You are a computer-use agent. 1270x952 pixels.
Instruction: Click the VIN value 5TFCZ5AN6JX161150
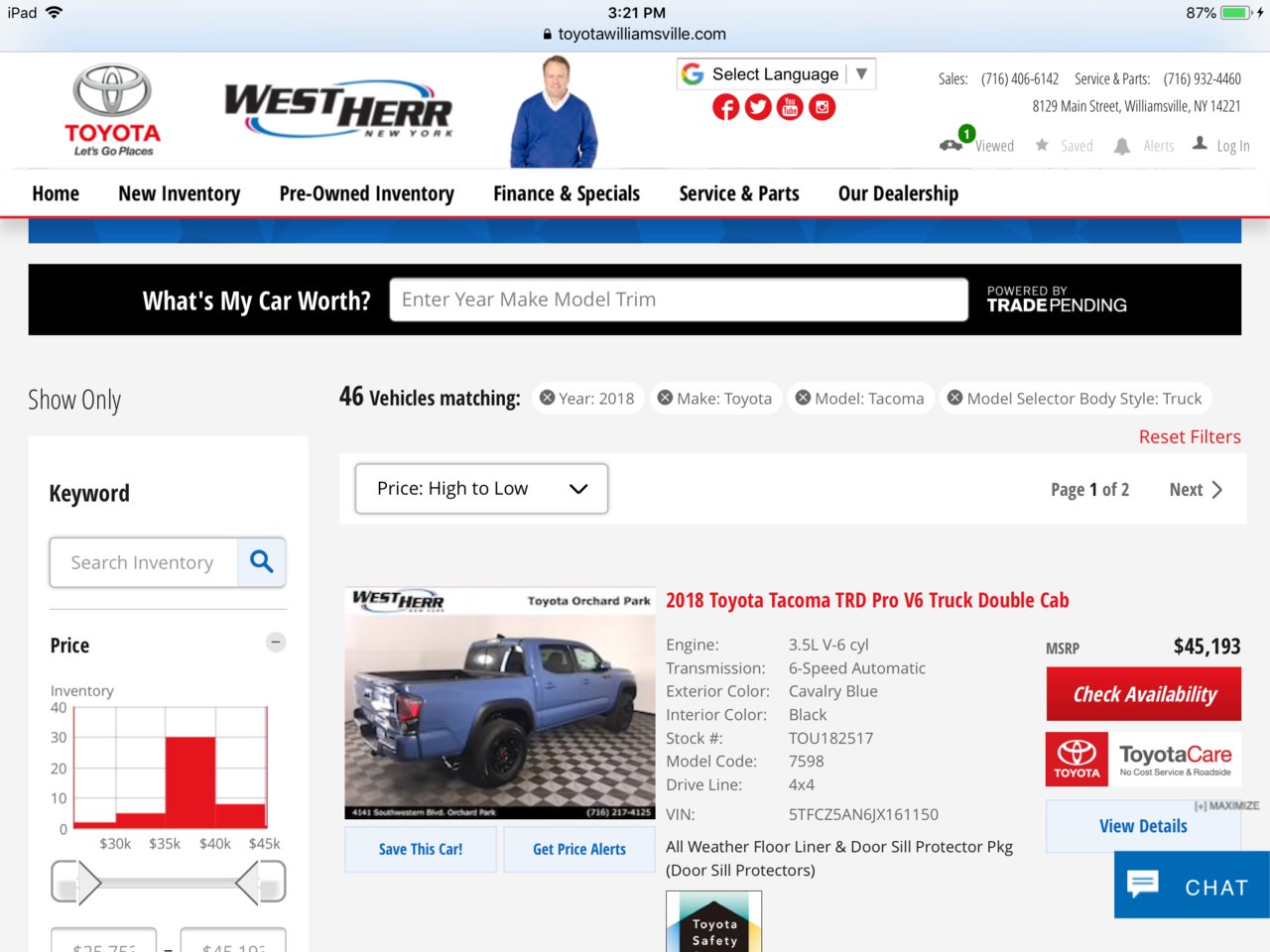point(863,814)
